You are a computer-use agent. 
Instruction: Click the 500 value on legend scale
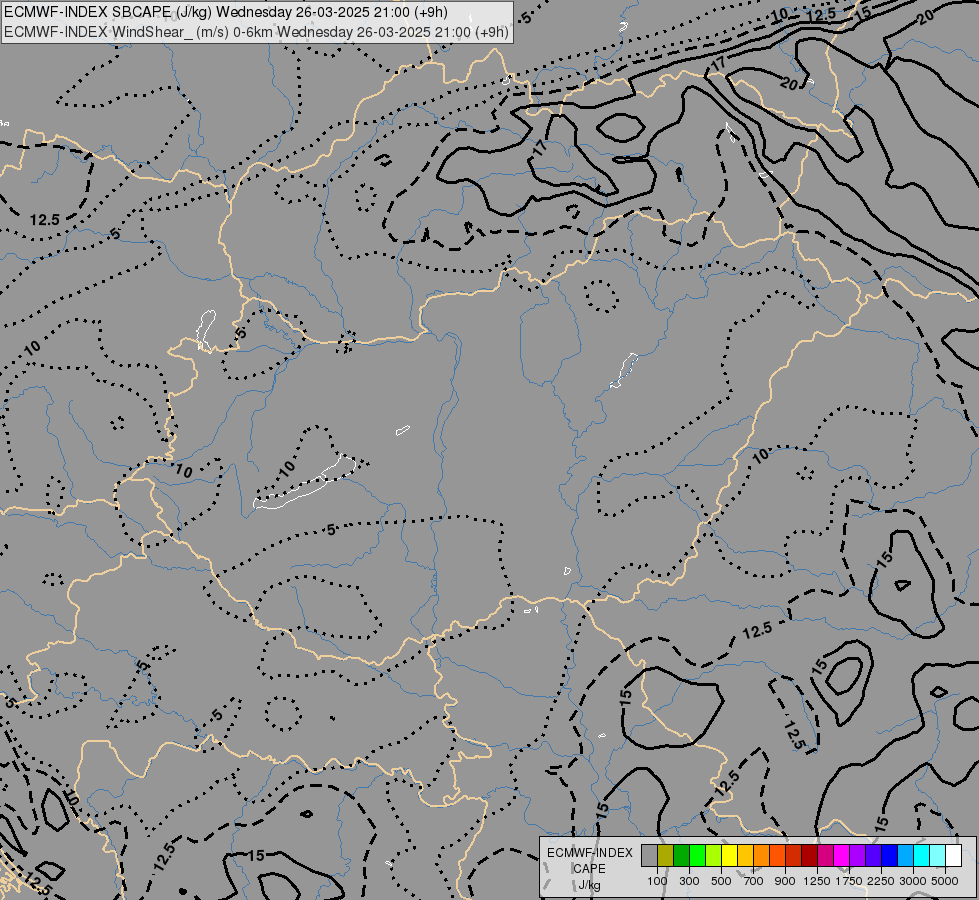click(x=721, y=881)
